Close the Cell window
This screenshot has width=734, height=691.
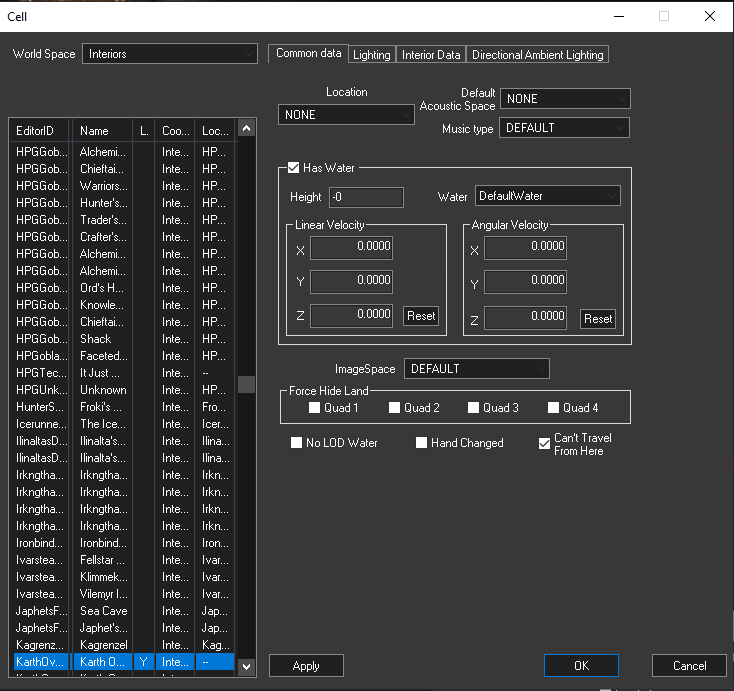tap(710, 16)
